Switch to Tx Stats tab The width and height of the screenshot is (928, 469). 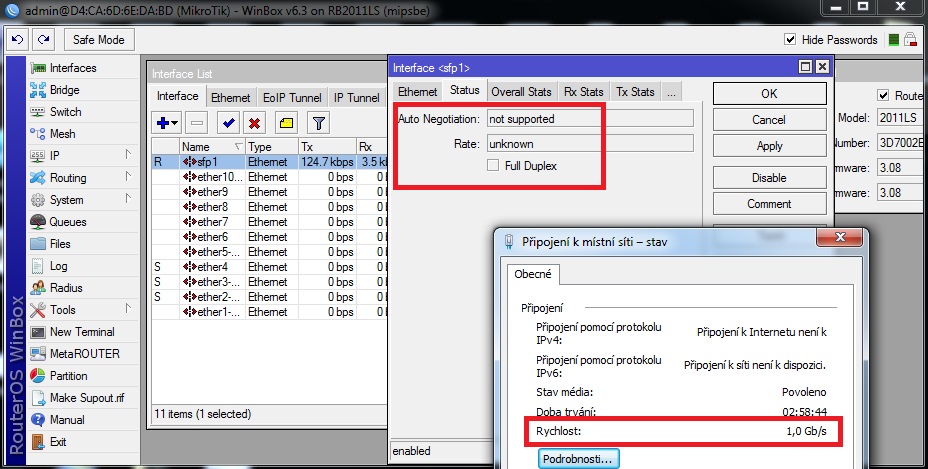635,92
